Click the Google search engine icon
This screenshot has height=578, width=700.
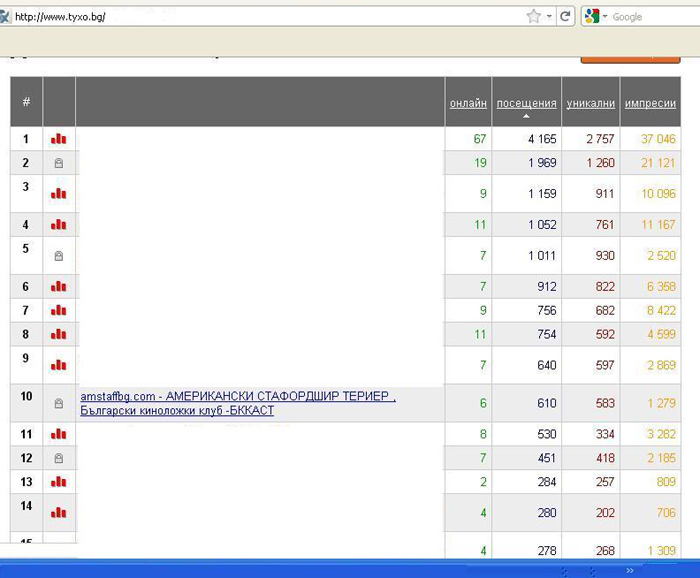click(592, 17)
